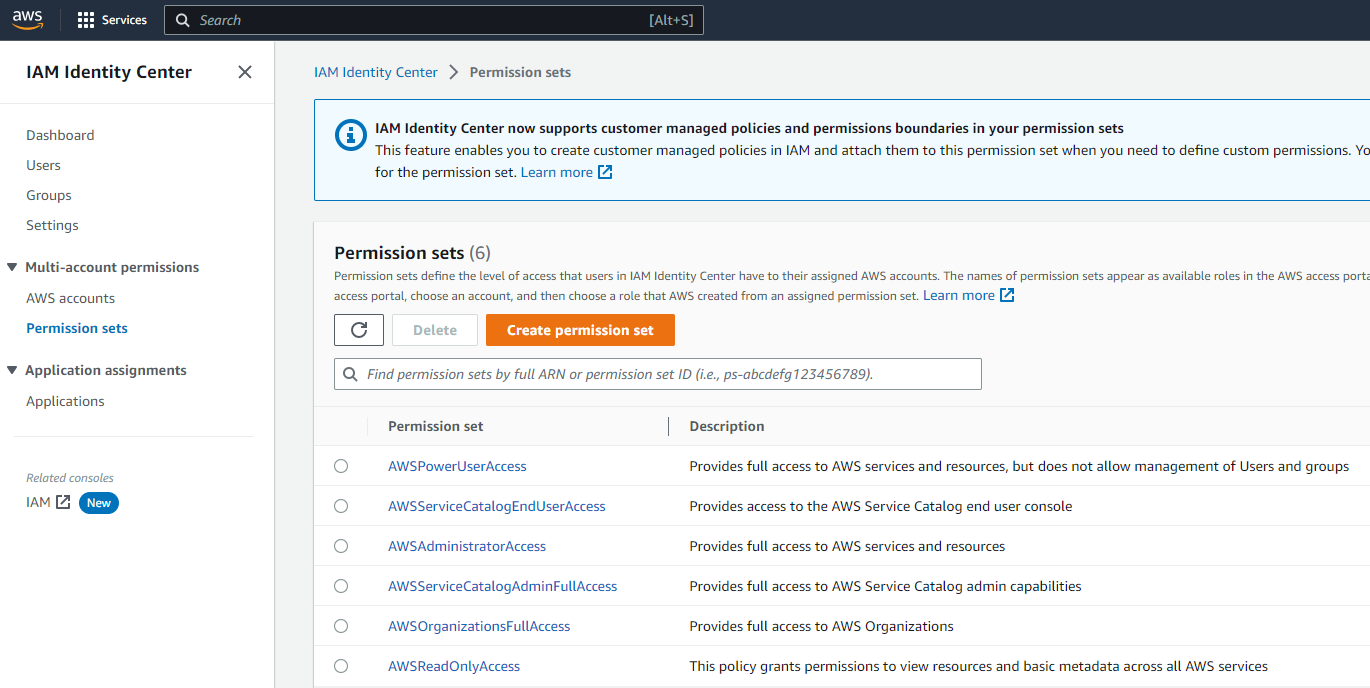Open Applications in the side navigation
1370x688 pixels.
65,401
